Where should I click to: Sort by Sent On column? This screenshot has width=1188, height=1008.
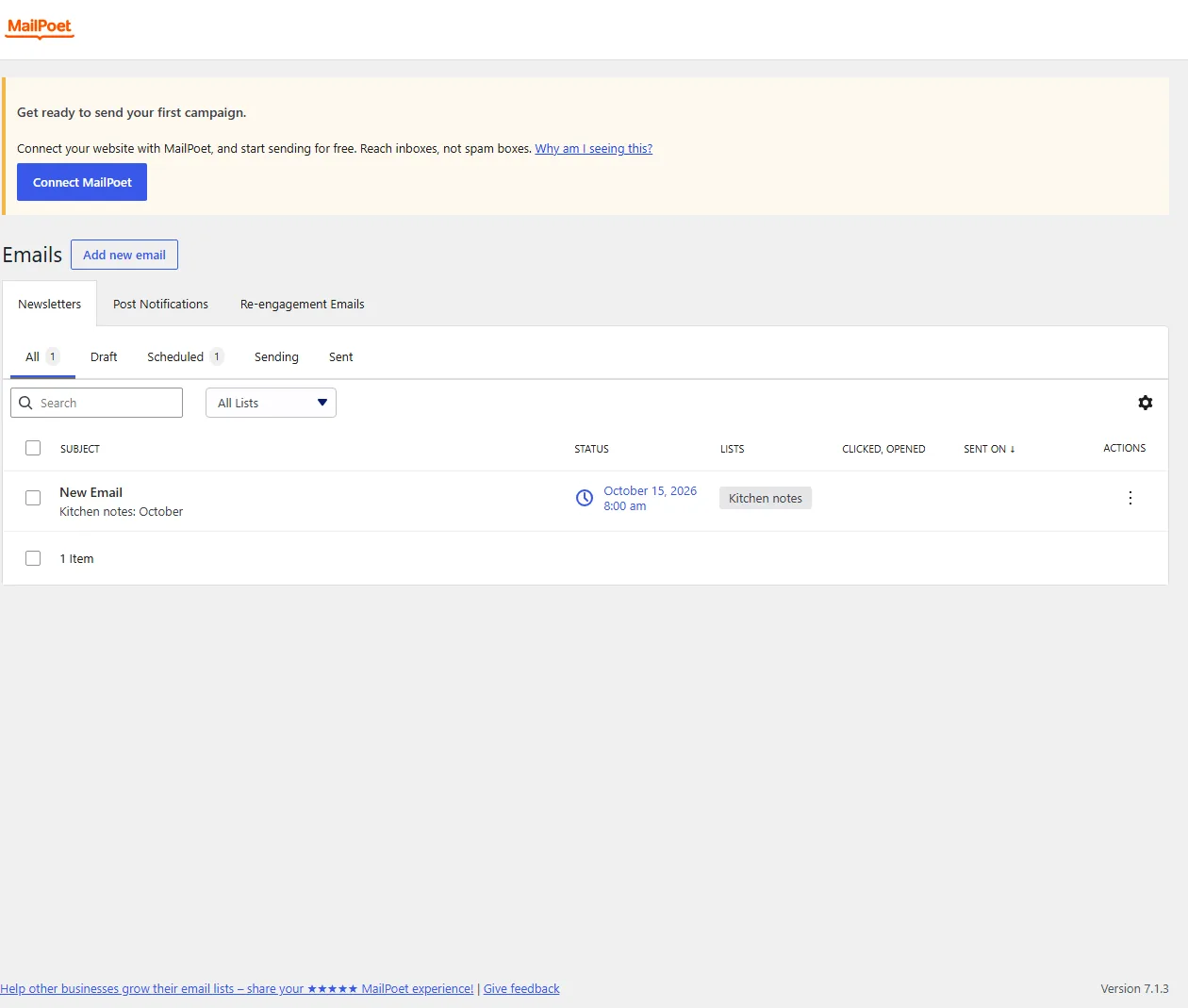point(989,449)
